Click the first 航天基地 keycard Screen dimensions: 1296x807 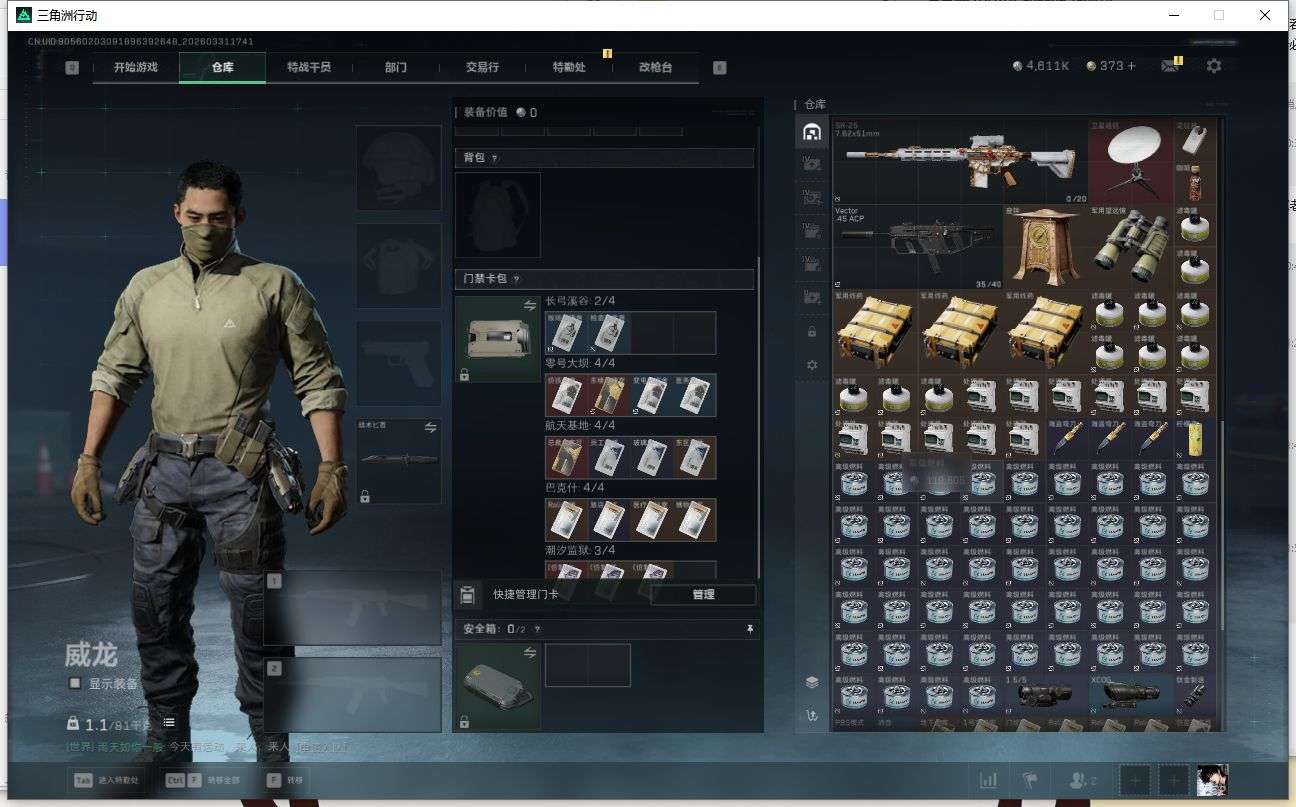[566, 457]
